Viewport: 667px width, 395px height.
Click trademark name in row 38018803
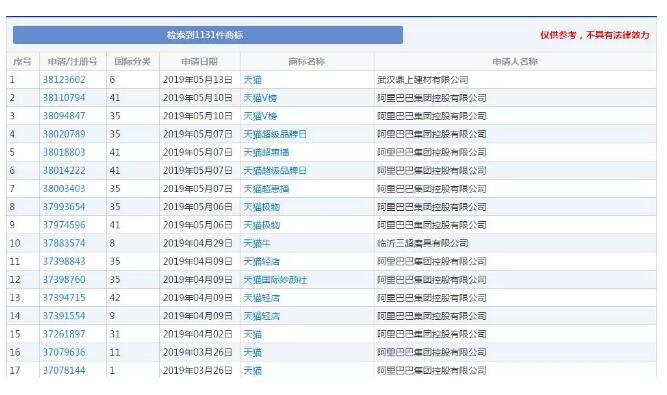tap(266, 152)
